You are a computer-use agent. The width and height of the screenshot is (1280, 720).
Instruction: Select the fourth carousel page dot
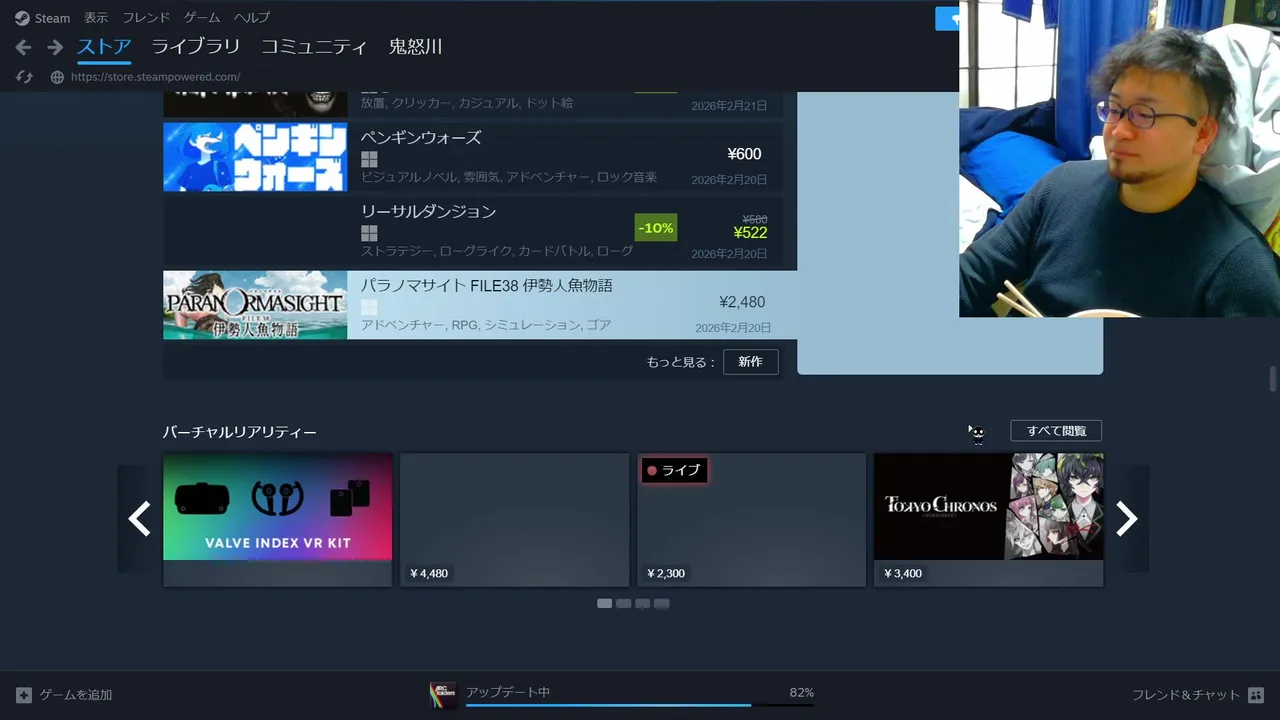[662, 603]
